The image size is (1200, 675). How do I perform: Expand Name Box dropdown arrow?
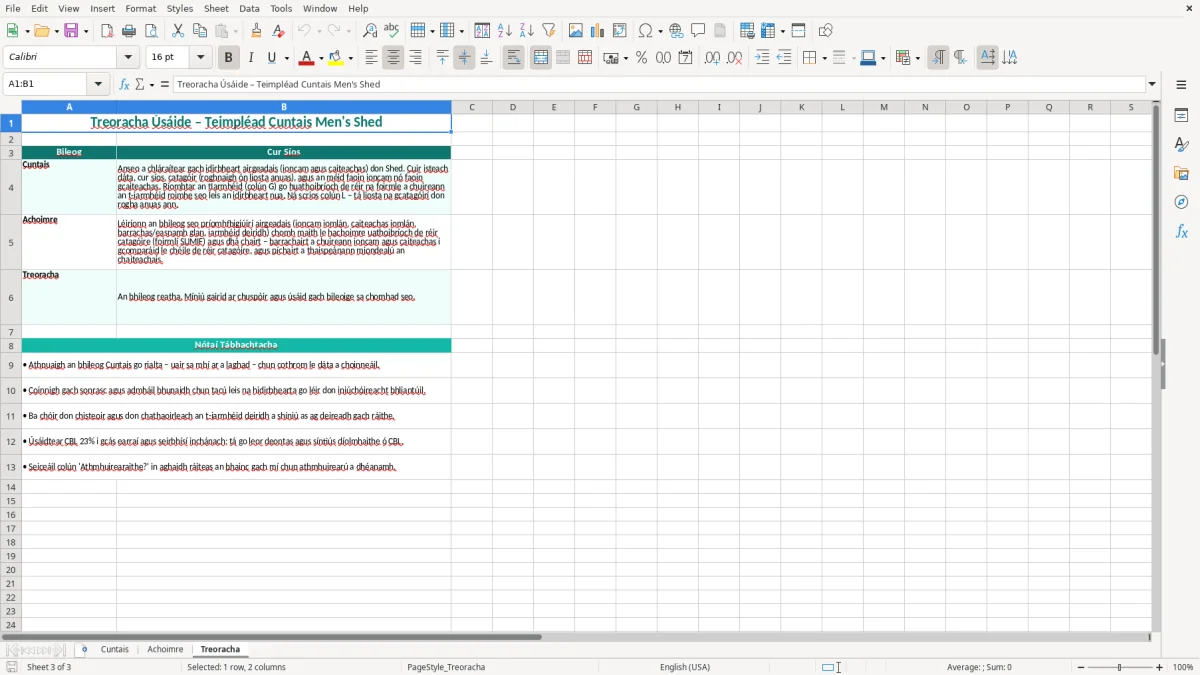(x=98, y=84)
